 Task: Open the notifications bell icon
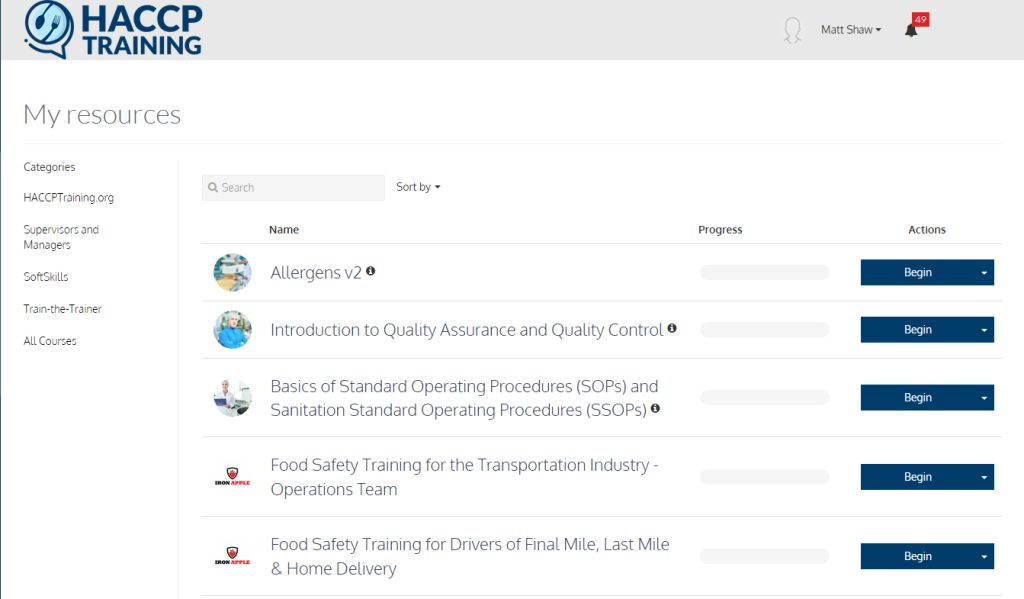[911, 30]
